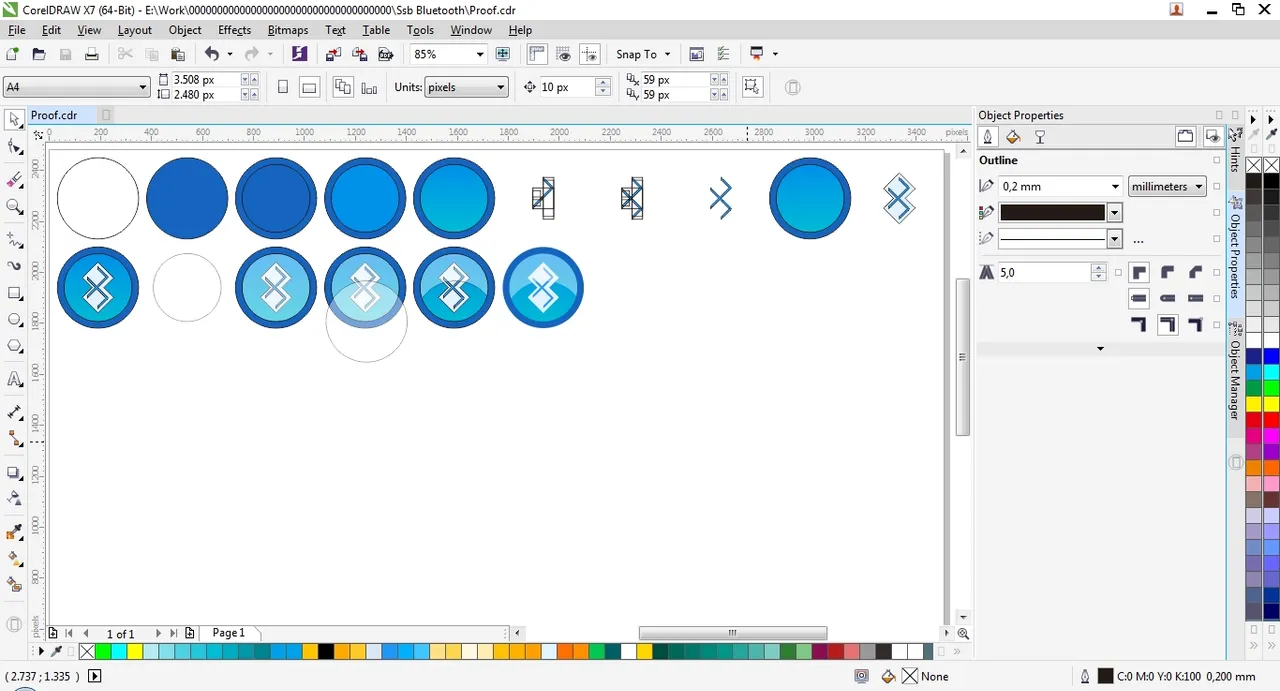The height and width of the screenshot is (691, 1280).
Task: Toggle full-screen preview button
Action: pyautogui.click(x=503, y=54)
